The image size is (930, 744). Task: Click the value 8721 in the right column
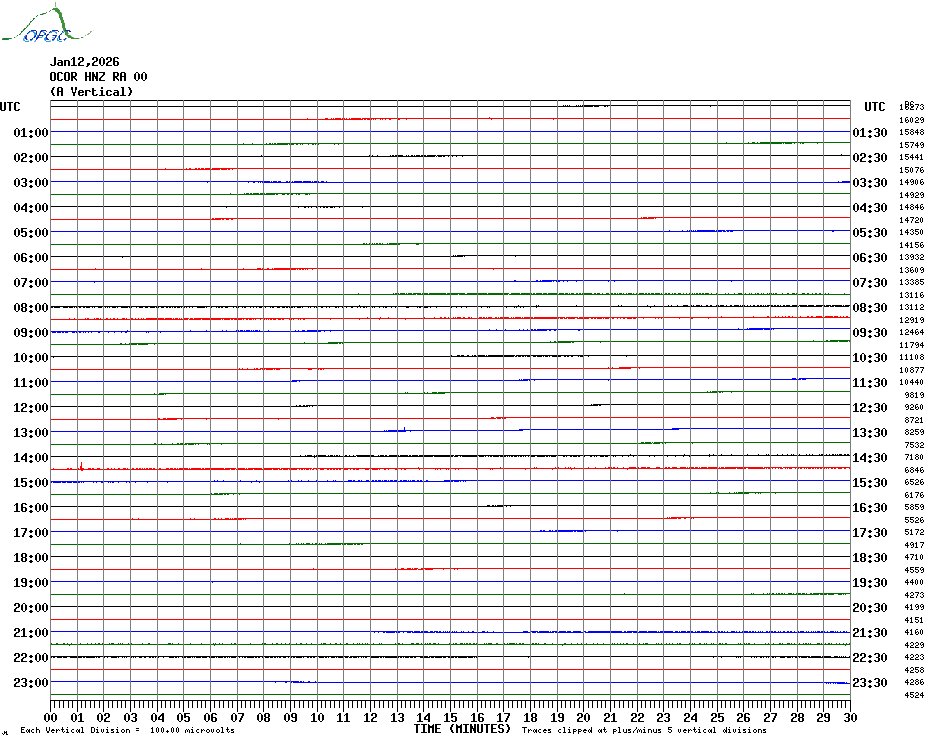point(914,420)
